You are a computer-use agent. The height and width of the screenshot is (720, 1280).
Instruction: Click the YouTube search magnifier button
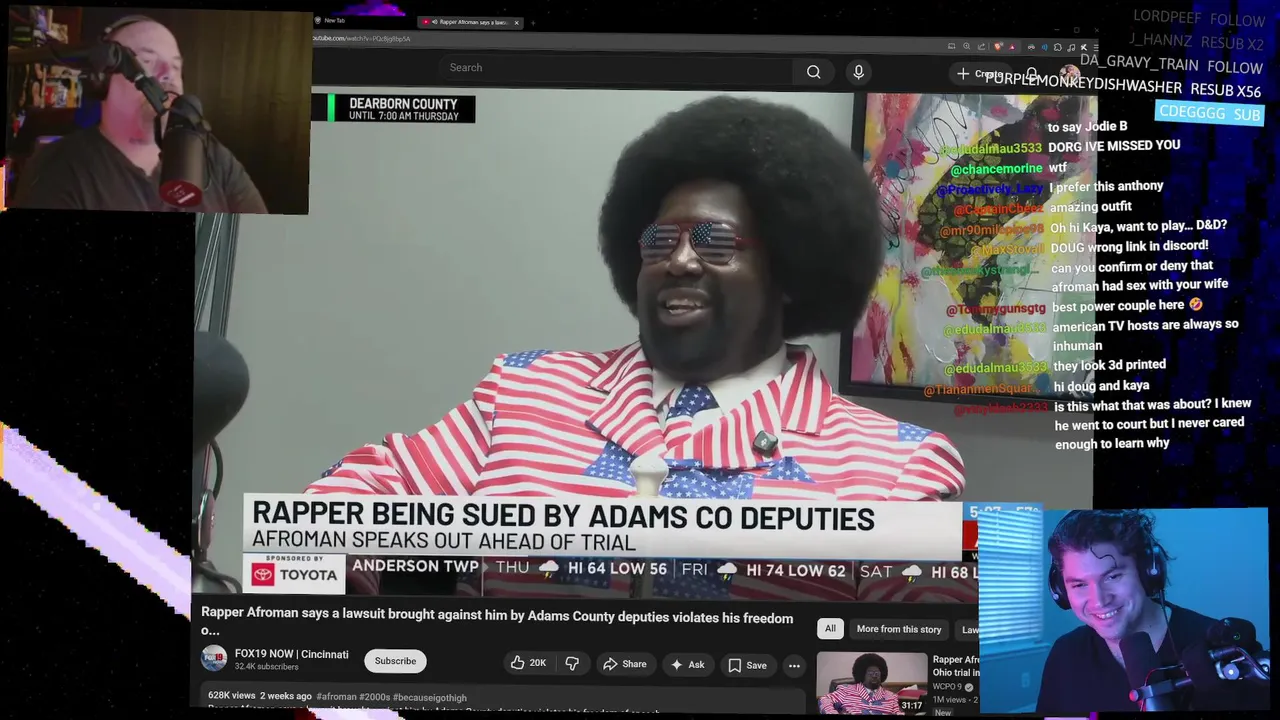814,72
